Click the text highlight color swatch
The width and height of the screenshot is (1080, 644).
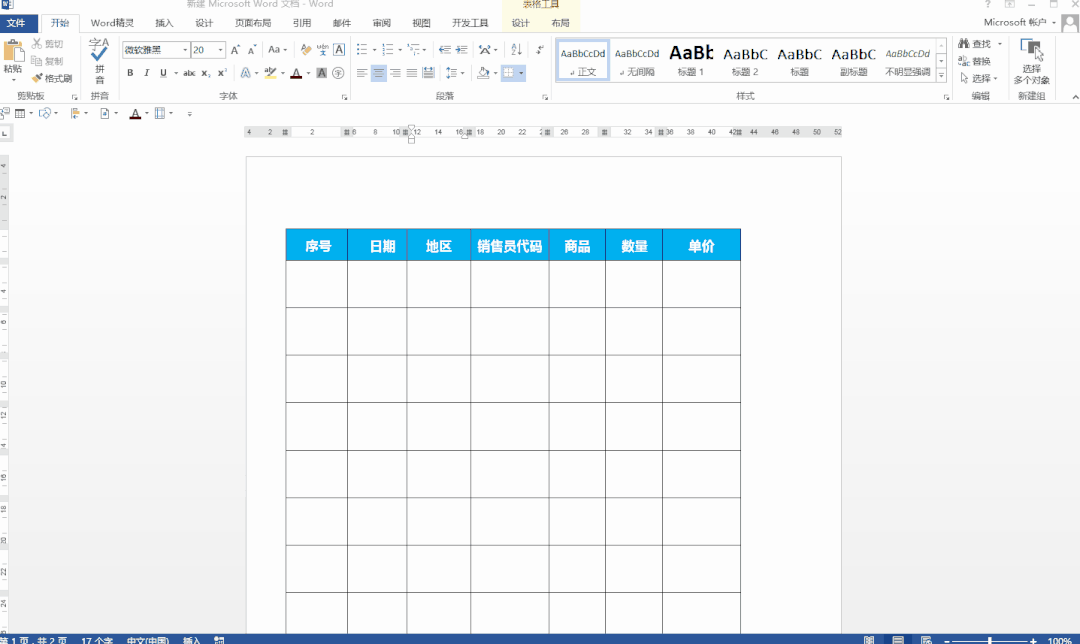point(271,73)
